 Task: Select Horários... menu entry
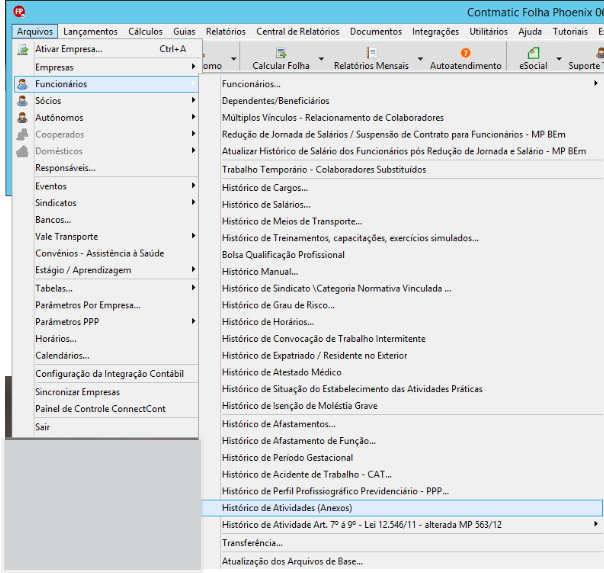pos(106,339)
